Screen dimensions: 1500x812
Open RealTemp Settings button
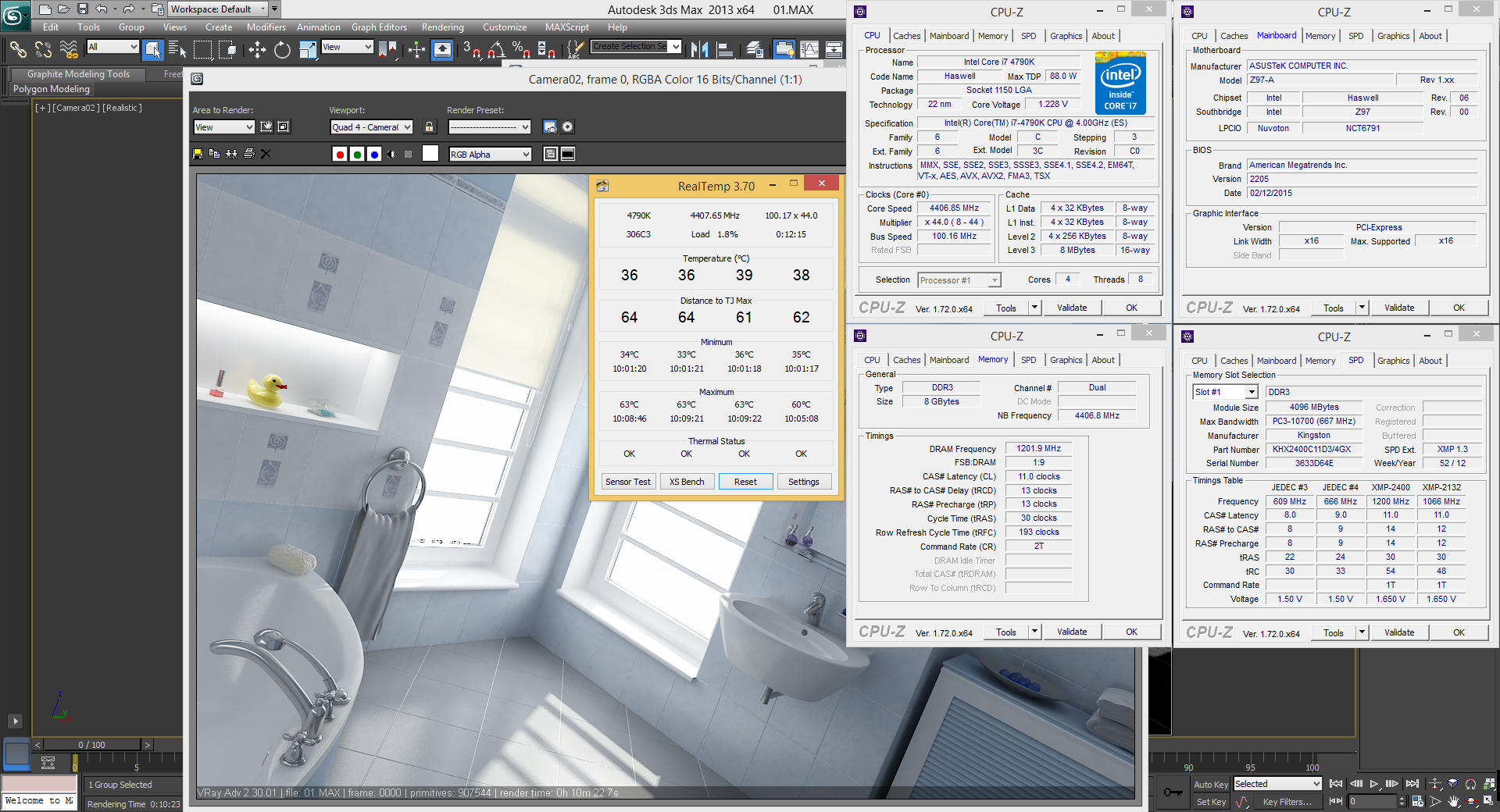click(x=804, y=482)
